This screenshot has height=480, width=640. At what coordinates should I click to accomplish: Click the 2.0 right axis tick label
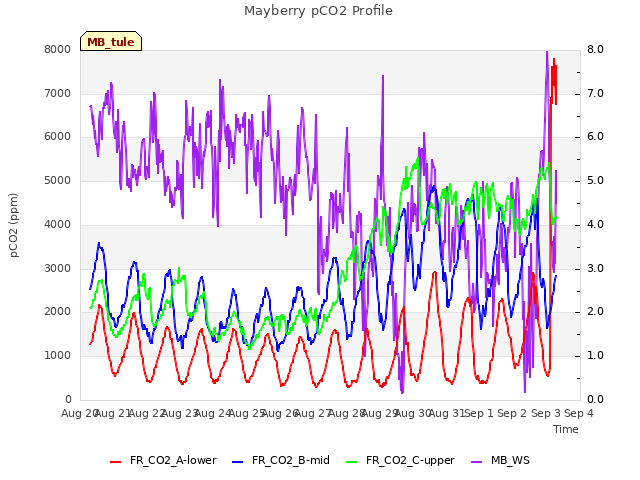pyautogui.click(x=595, y=311)
